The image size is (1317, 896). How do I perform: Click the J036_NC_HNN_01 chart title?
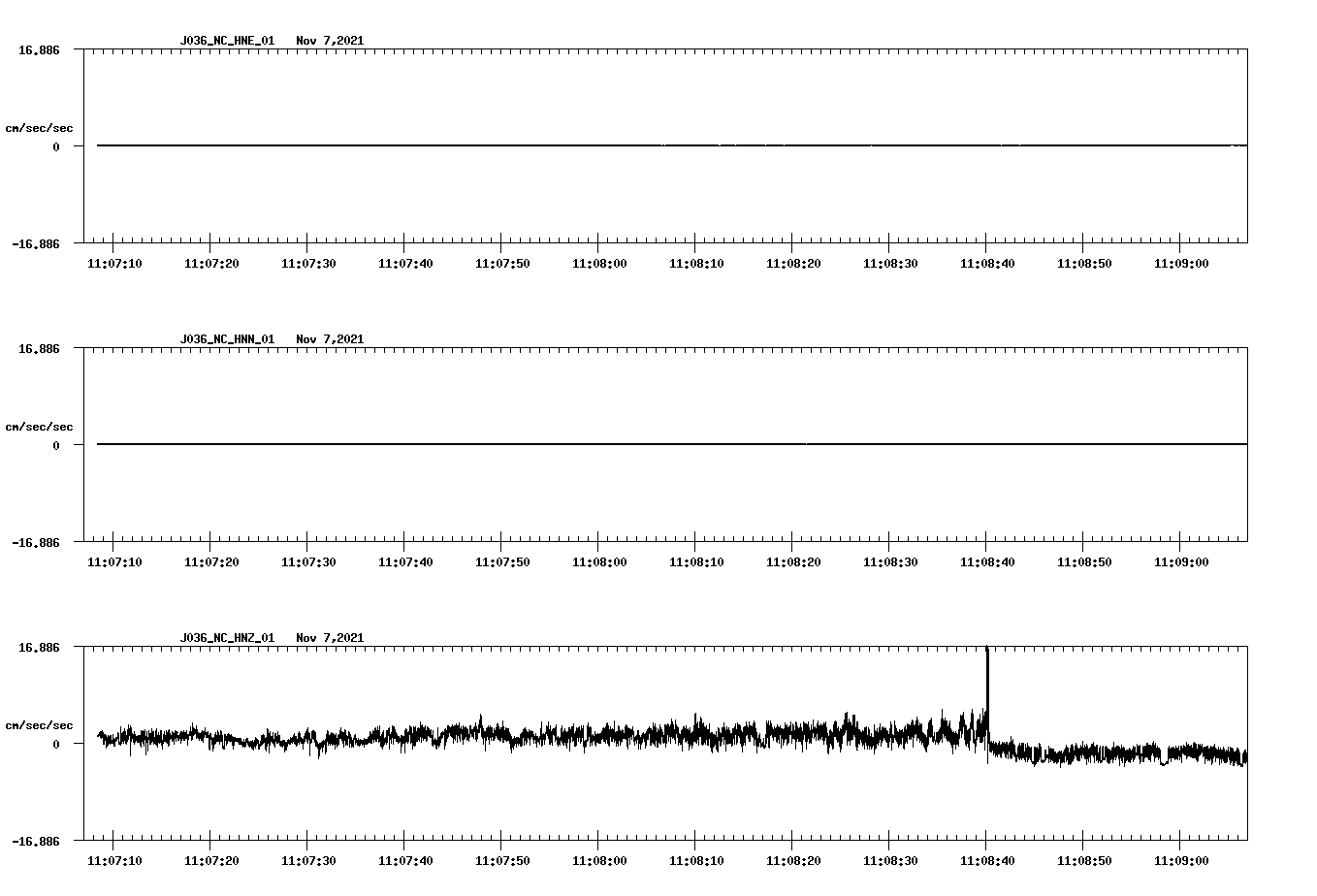pyautogui.click(x=227, y=339)
